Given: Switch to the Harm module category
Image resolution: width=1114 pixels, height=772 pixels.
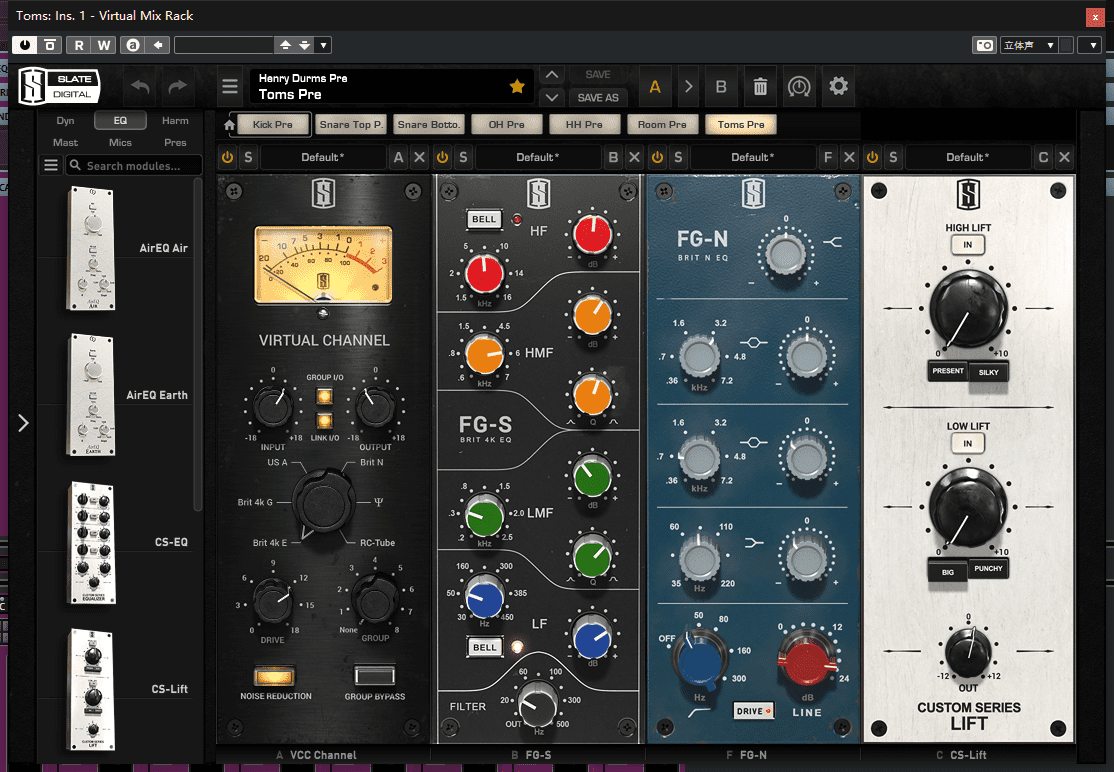Looking at the screenshot, I should click(175, 121).
